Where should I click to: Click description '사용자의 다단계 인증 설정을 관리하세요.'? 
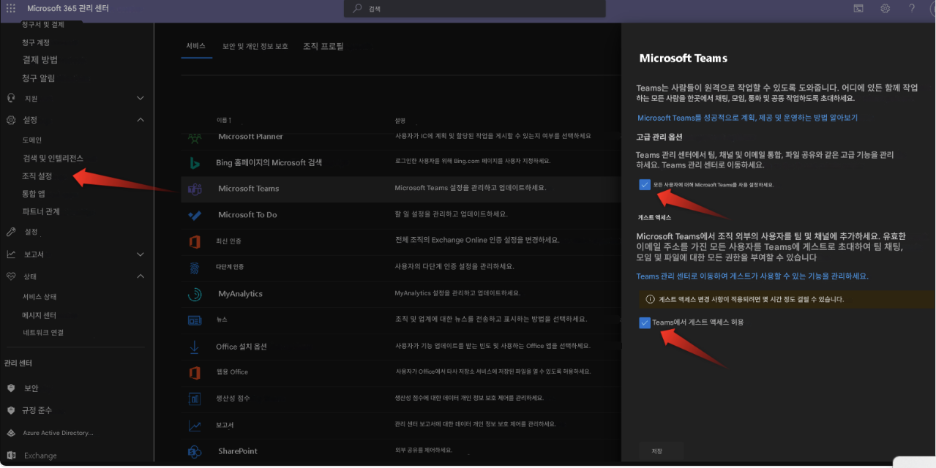coord(454,266)
